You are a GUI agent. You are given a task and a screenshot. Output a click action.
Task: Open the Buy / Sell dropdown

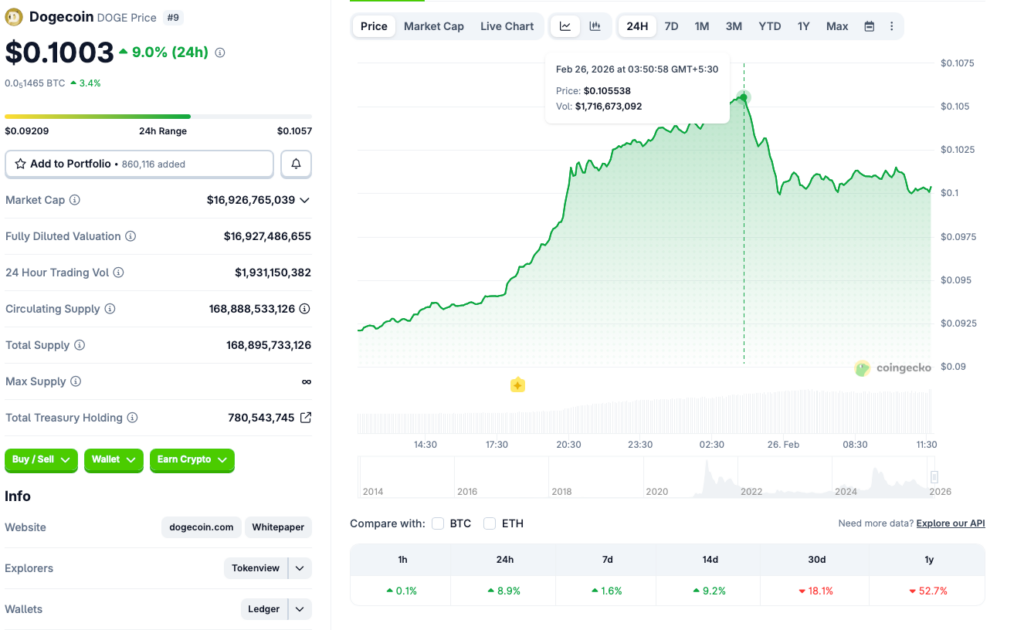pos(41,460)
